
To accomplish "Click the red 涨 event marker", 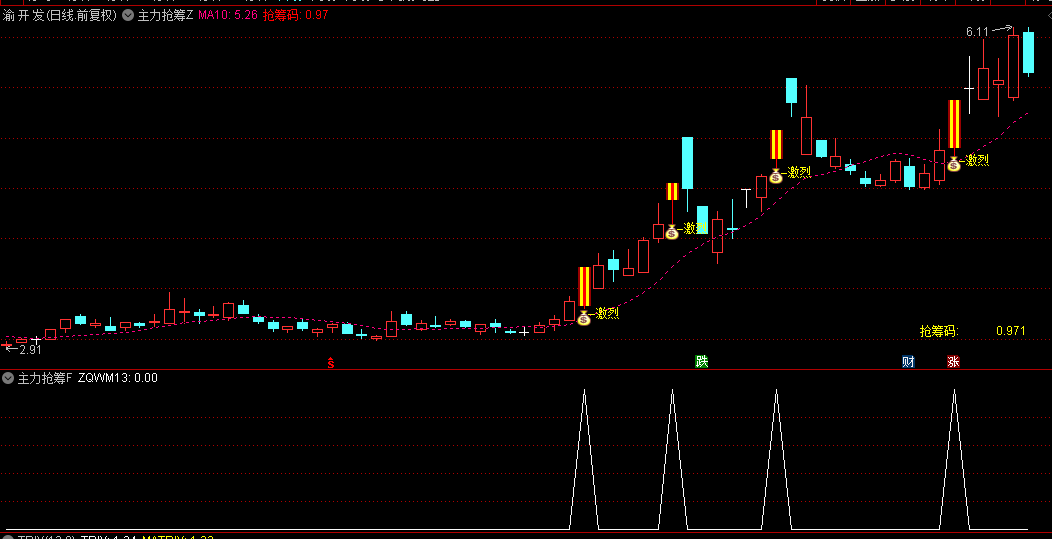I will coord(953,362).
